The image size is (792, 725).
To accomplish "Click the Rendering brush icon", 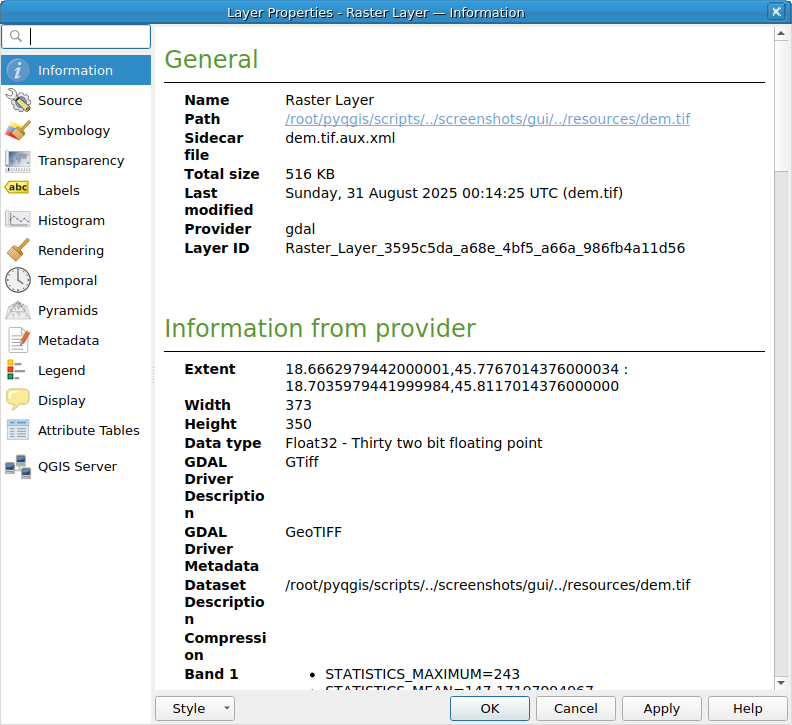I will (18, 250).
